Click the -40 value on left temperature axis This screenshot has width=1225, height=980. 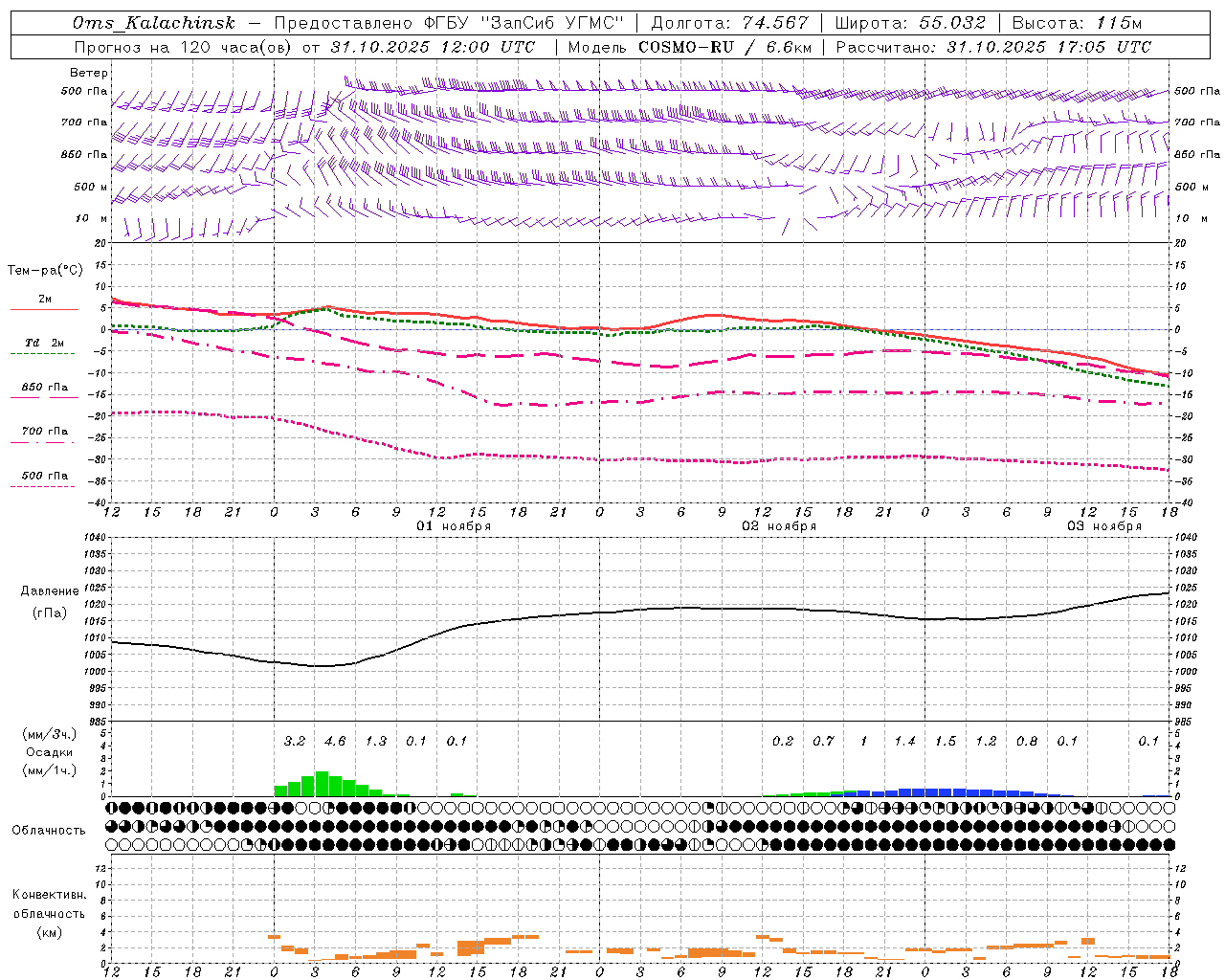98,502
